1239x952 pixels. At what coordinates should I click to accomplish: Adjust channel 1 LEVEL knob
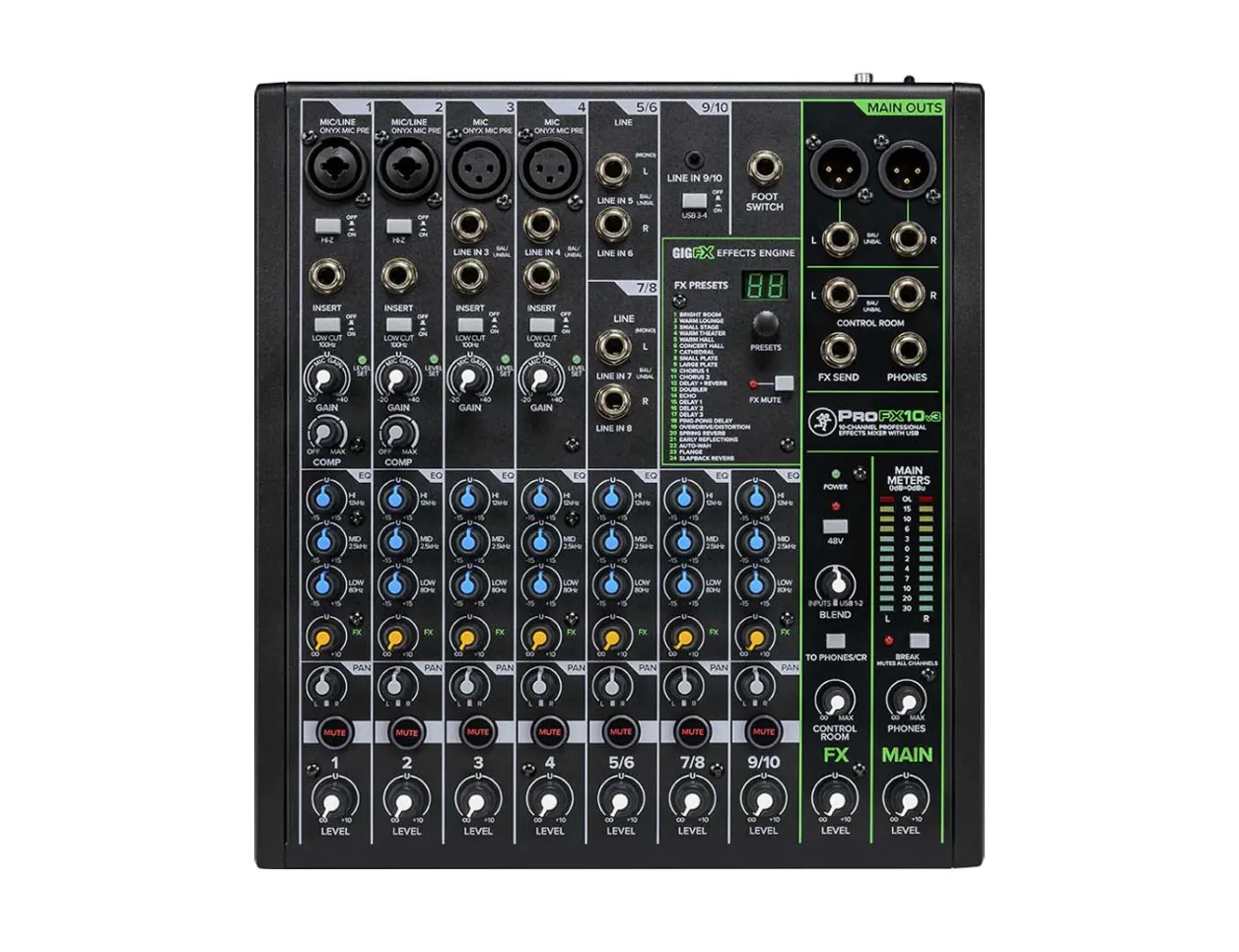click(334, 799)
